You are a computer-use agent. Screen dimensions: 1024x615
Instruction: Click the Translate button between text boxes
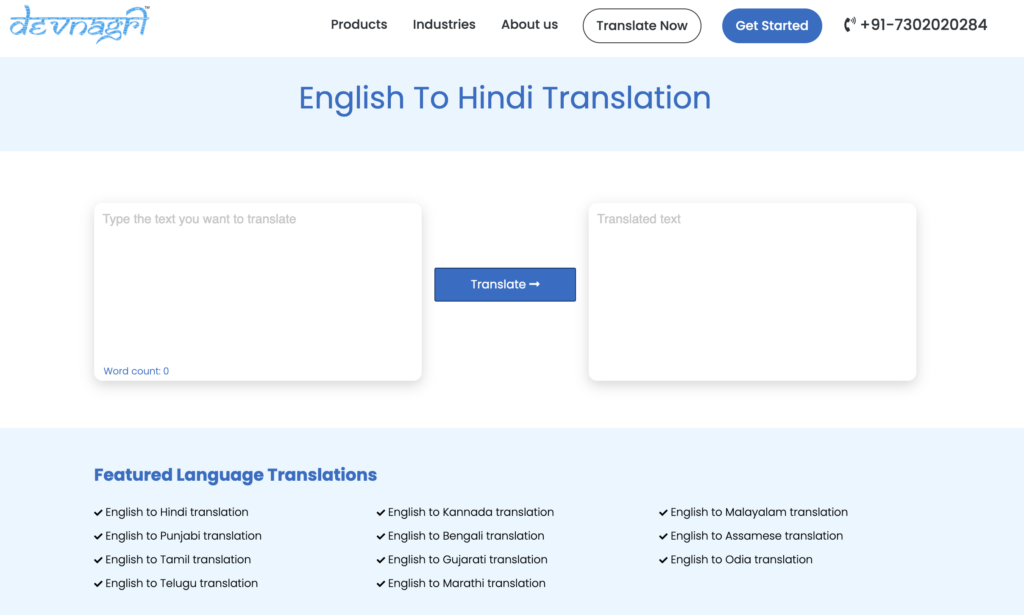tap(504, 284)
